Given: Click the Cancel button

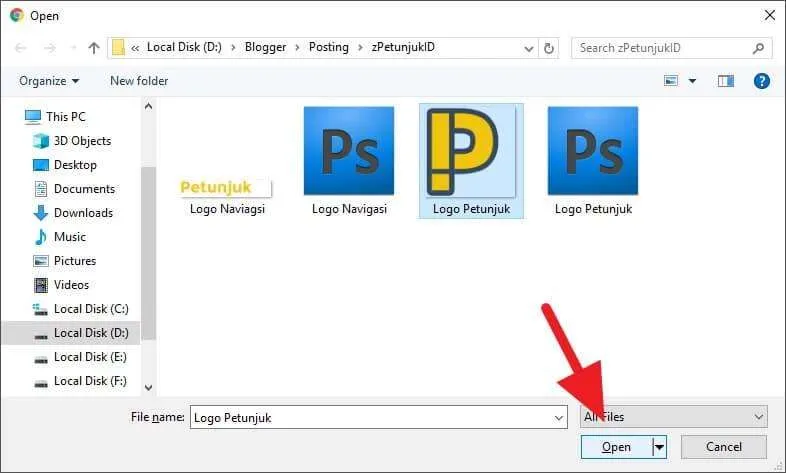Looking at the screenshot, I should (723, 447).
